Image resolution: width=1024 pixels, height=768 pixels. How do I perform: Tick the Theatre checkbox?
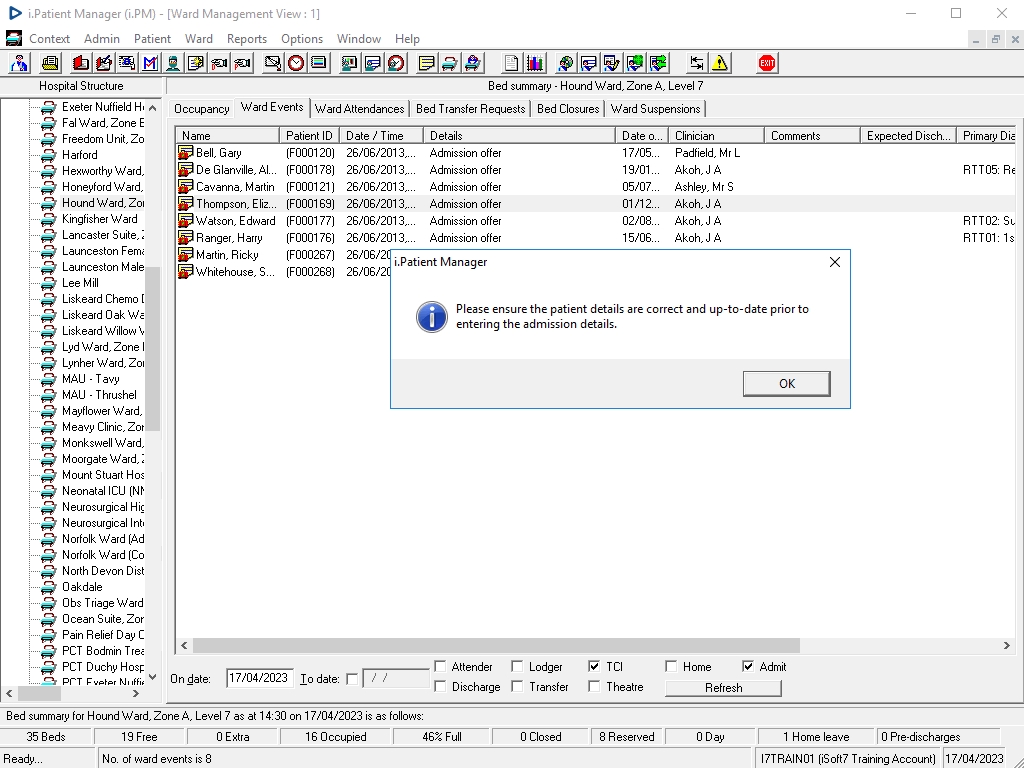pyautogui.click(x=594, y=686)
